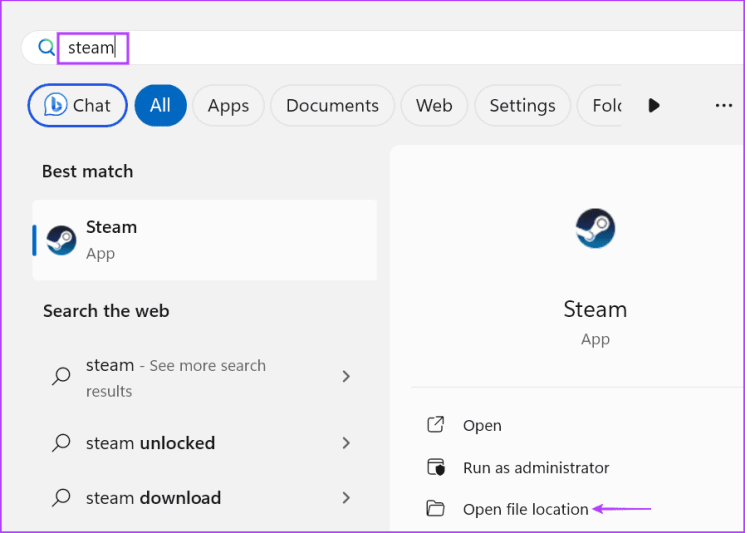Click the folder icon for Open file location
Viewport: 745px width, 533px height.
click(435, 509)
